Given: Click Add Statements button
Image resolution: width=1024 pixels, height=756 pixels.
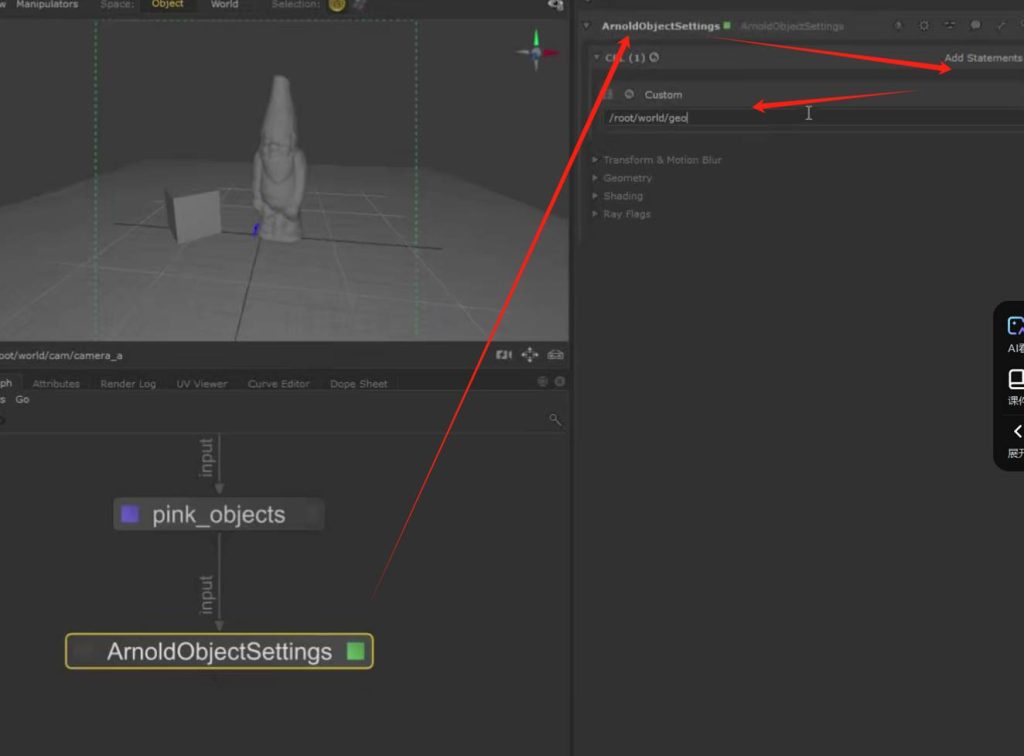Looking at the screenshot, I should 982,58.
